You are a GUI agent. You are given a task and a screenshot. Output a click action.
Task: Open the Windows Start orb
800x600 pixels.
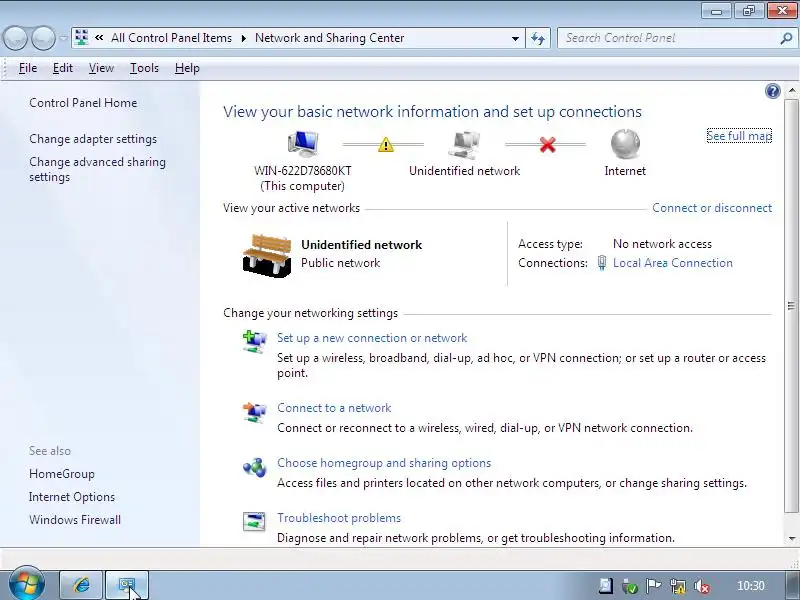[x=26, y=584]
